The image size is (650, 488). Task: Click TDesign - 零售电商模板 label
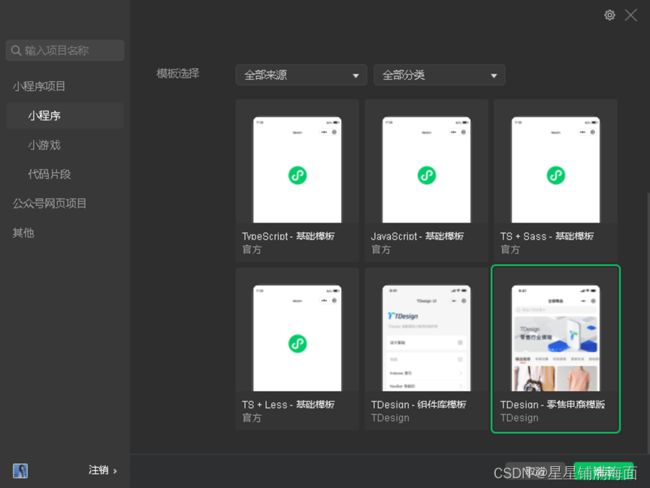coord(552,405)
